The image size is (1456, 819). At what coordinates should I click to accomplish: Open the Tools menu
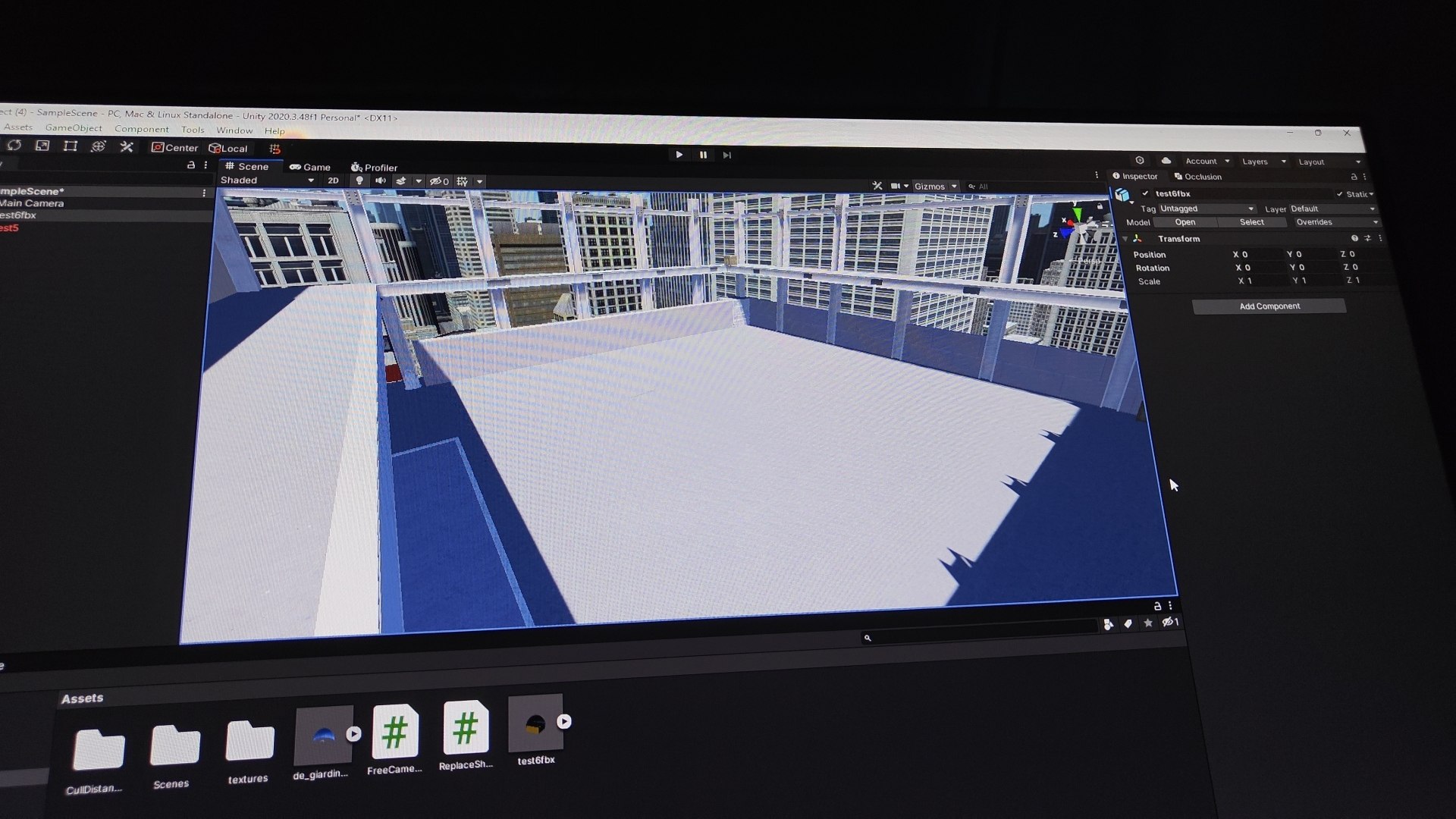[193, 130]
